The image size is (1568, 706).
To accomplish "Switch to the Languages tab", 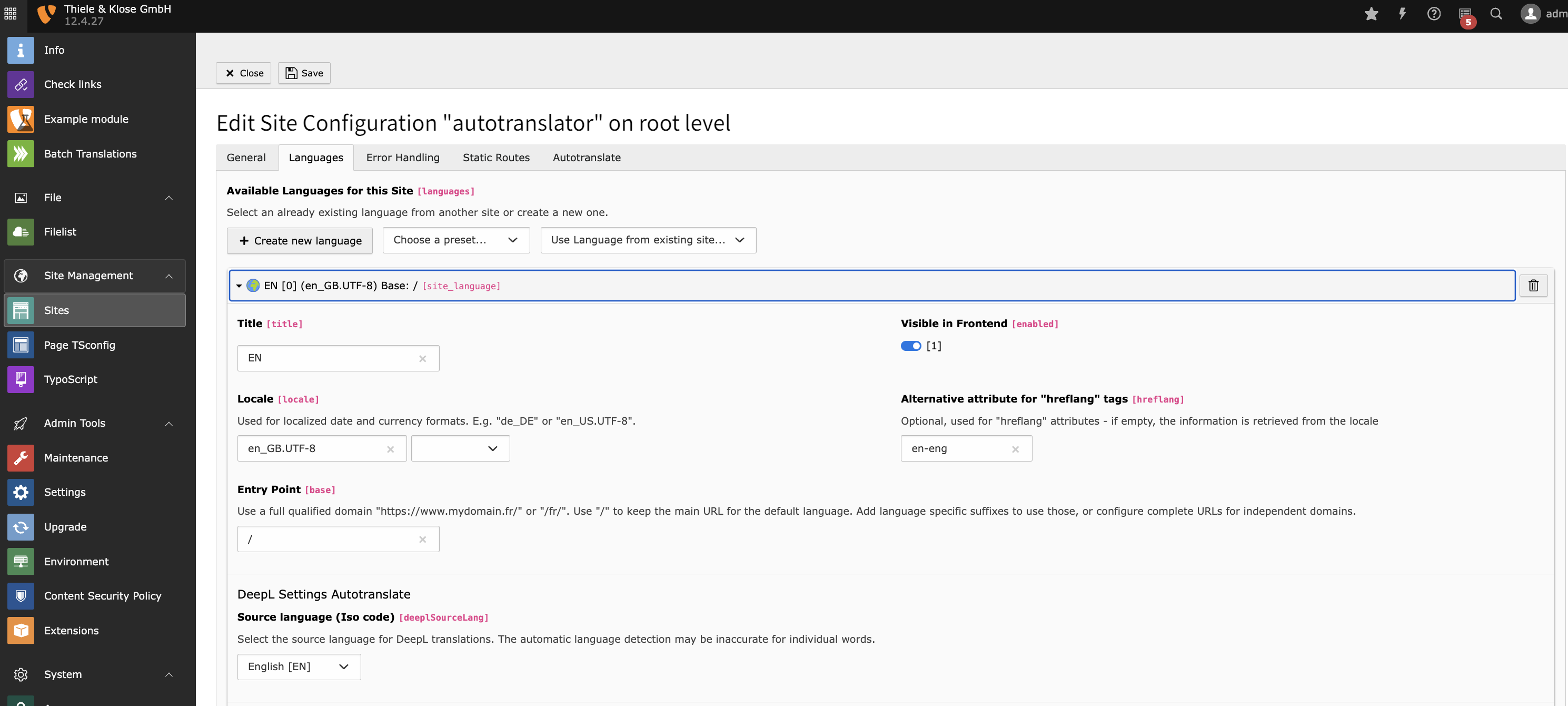I will tap(316, 157).
